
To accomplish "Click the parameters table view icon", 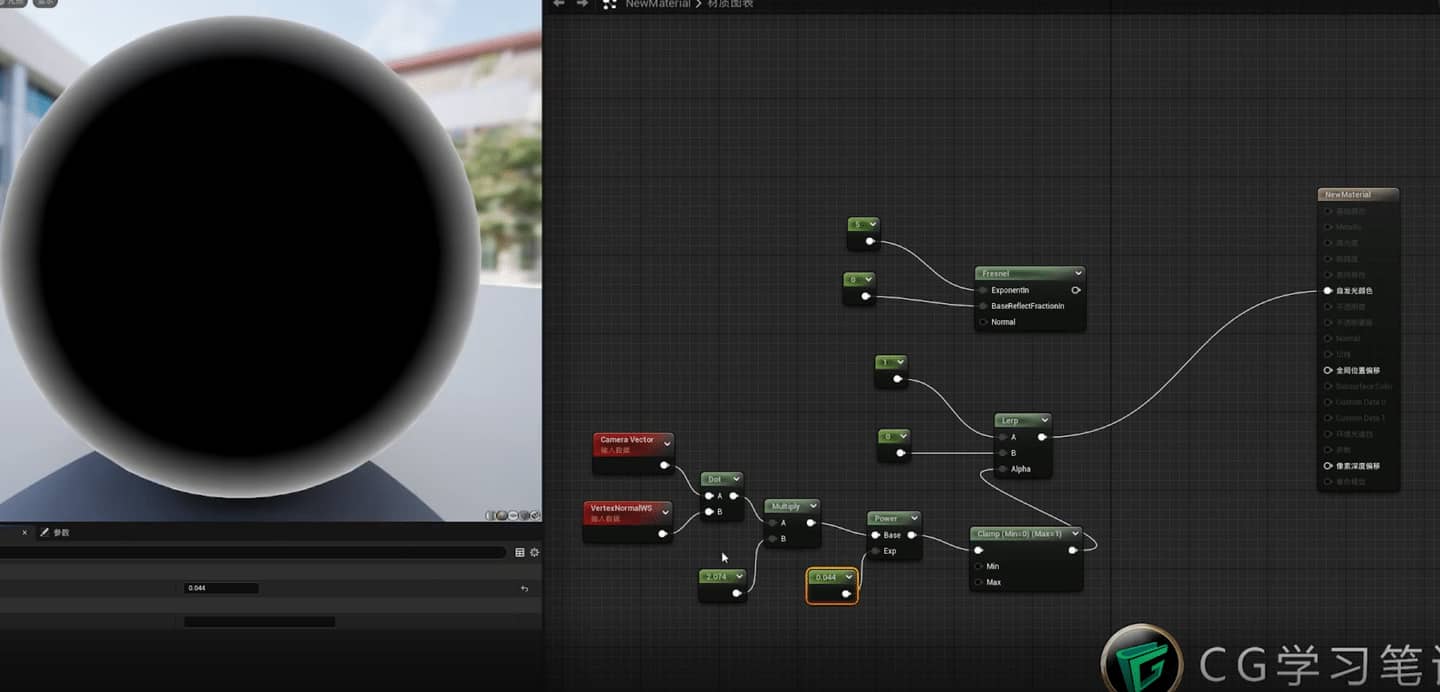I will pyautogui.click(x=520, y=552).
